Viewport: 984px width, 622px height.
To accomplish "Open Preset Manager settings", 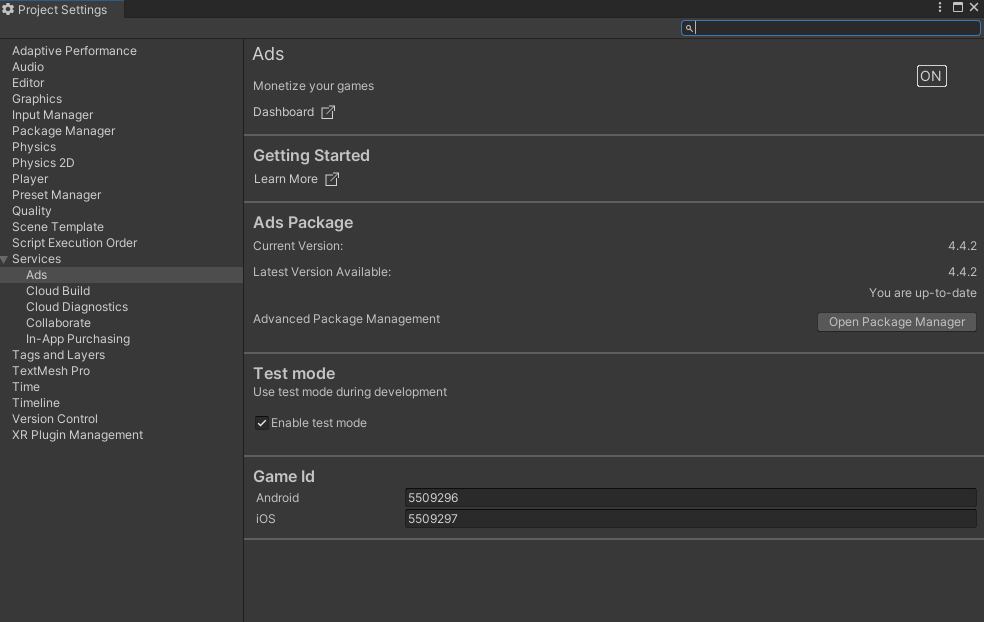I will [x=56, y=195].
